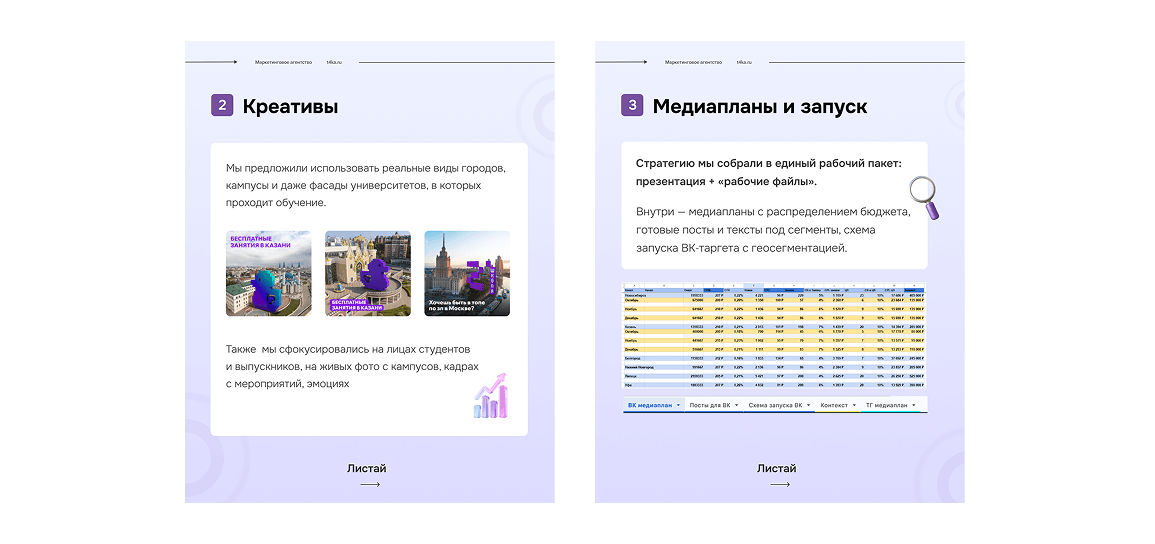Click the paragraph starting Мы предложили использовать
This screenshot has height=544, width=1155.
[366, 185]
